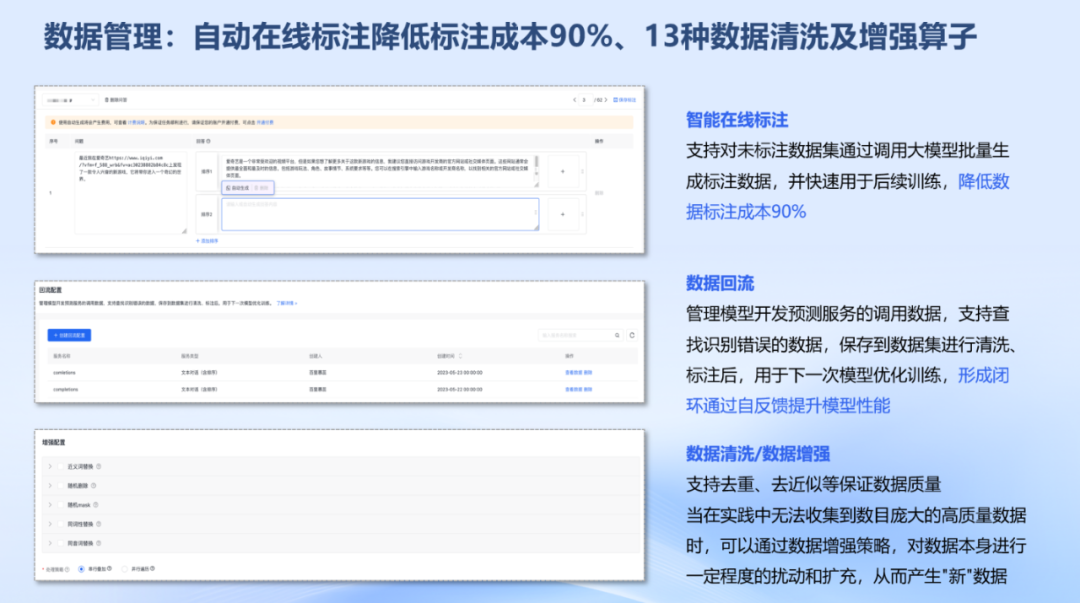Click the refresh icon beside the search box
1080x603 pixels.
(x=631, y=336)
